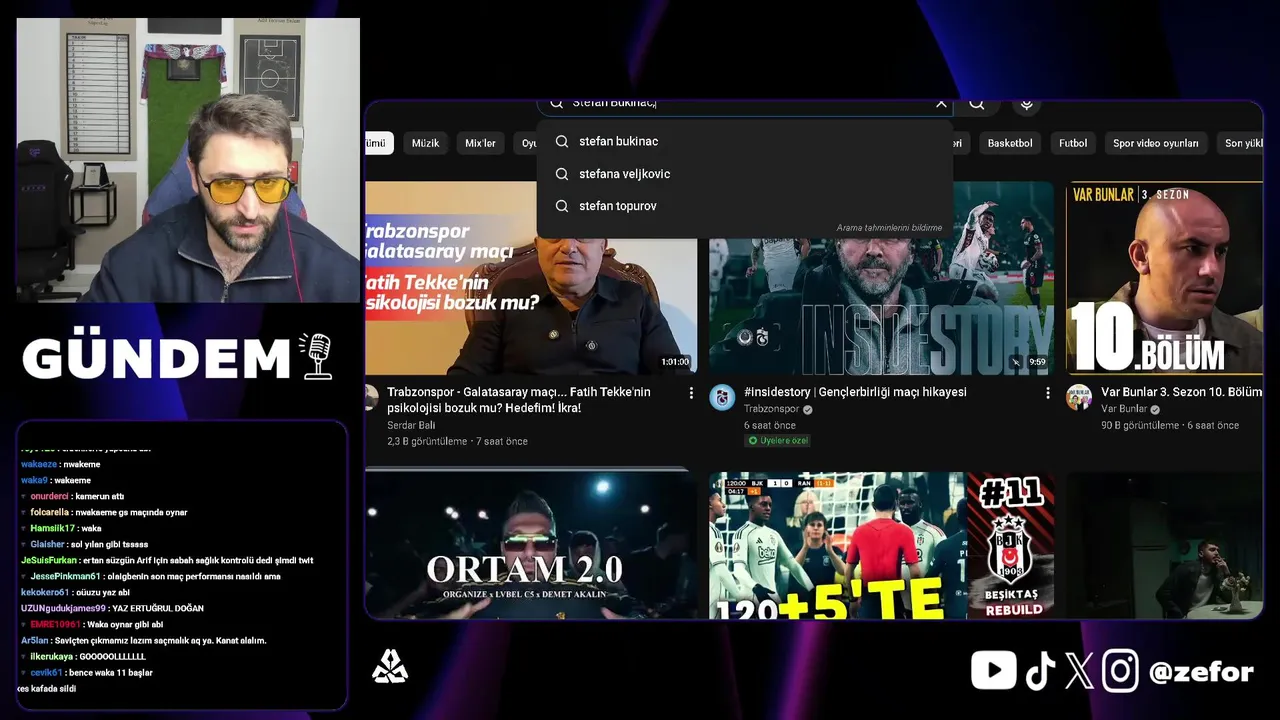Screen dimensions: 1280x720
Task: Select the 'Basketbol' filter chip
Action: click(1010, 143)
